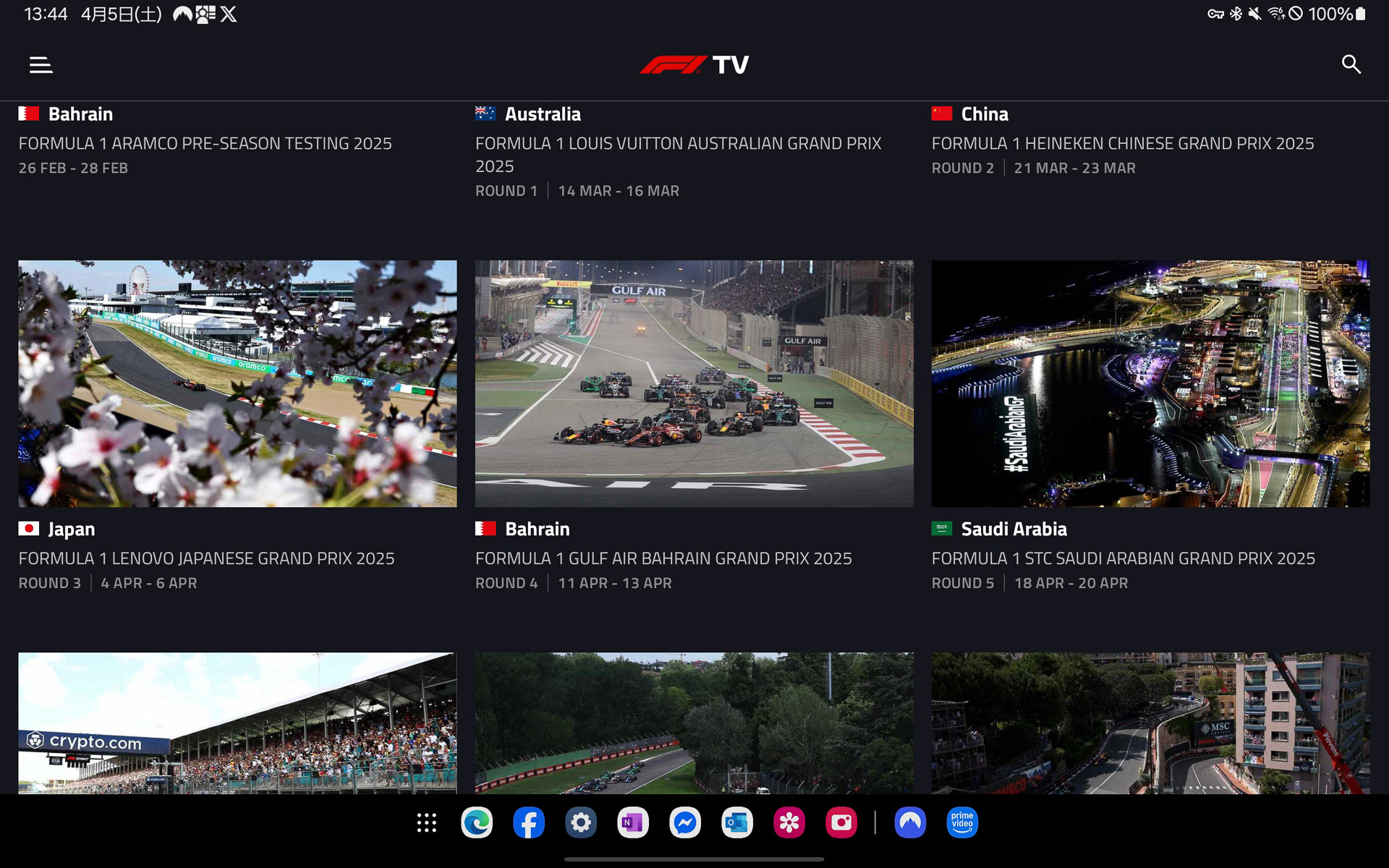Open the Settings app from the taskbar

click(581, 822)
